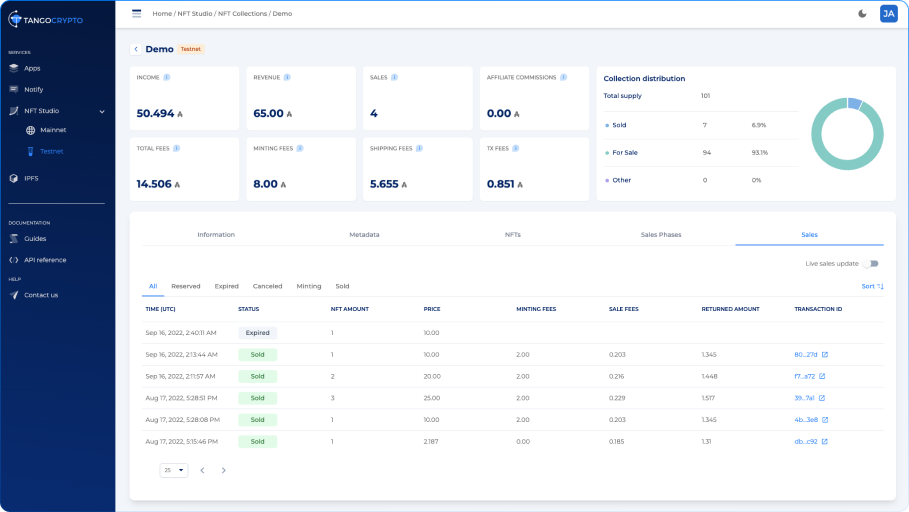Click the Minting Fees info icon
Viewport: 909px width, 512px height.
click(x=300, y=148)
